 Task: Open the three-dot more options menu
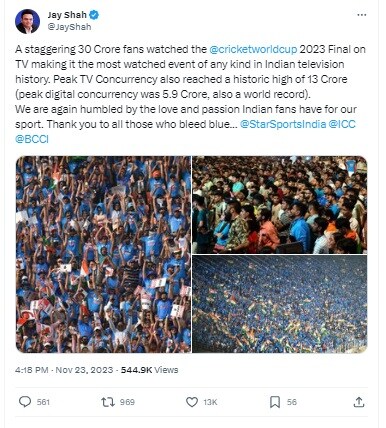362,15
